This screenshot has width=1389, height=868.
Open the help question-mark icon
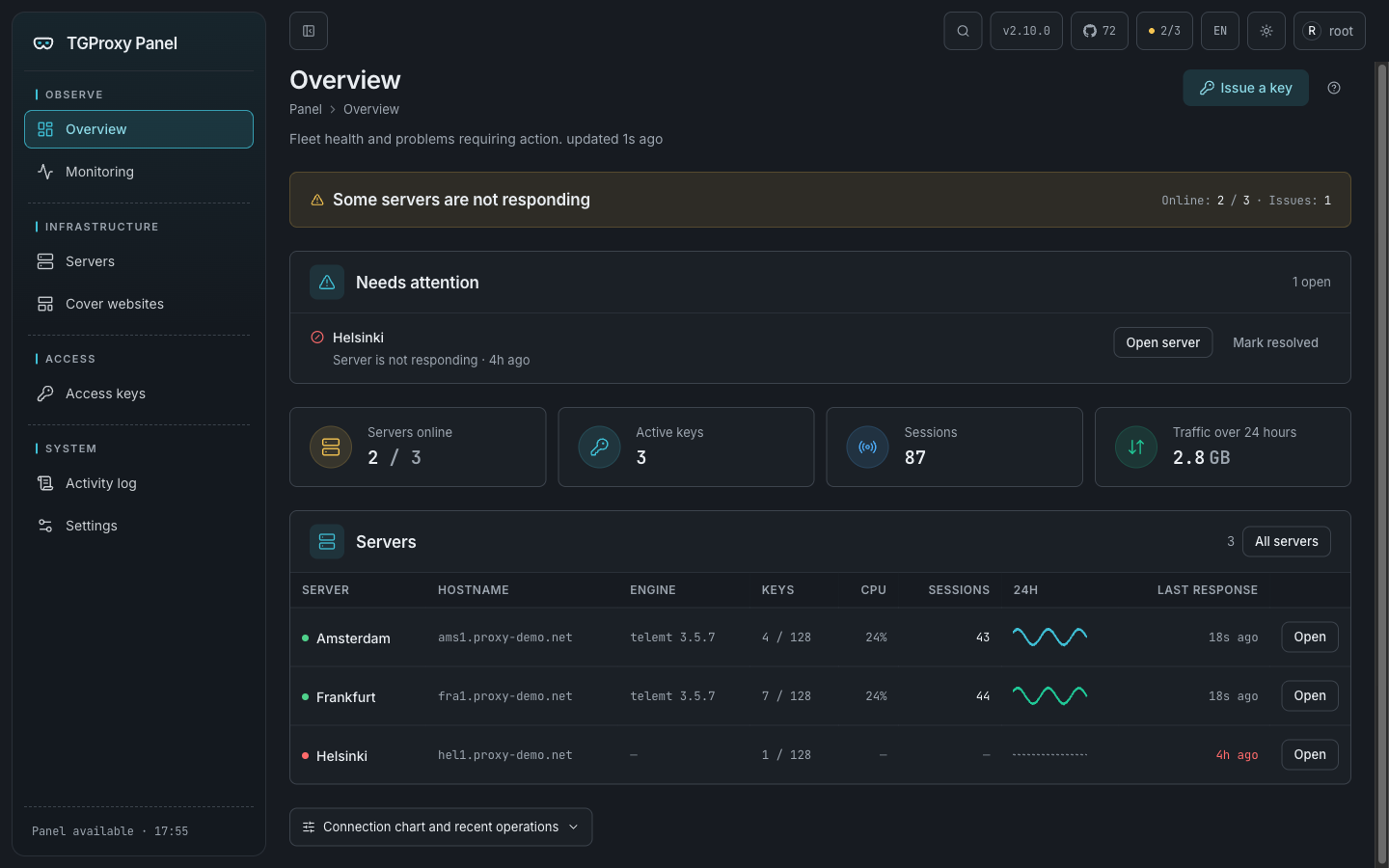click(x=1334, y=88)
